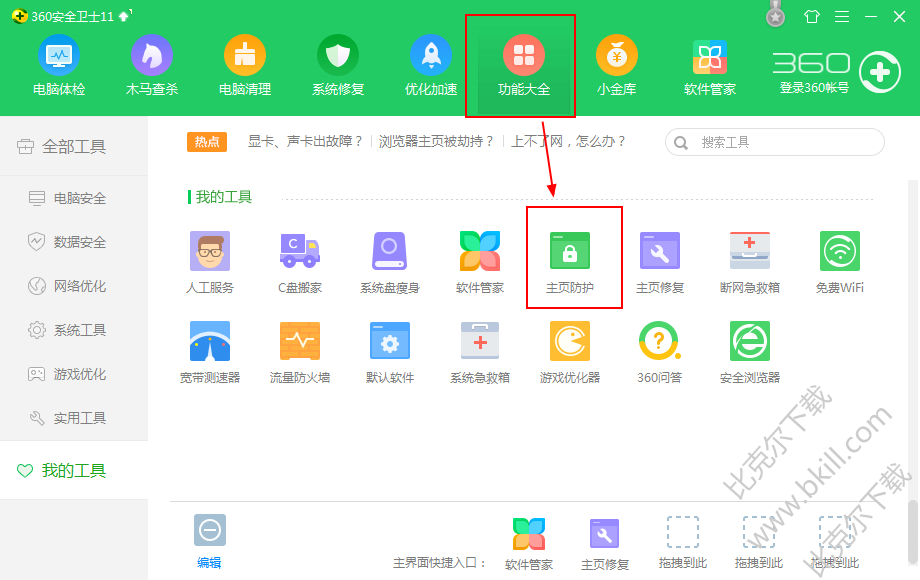Click the 热点 orange tag
The image size is (920, 580).
click(x=207, y=142)
